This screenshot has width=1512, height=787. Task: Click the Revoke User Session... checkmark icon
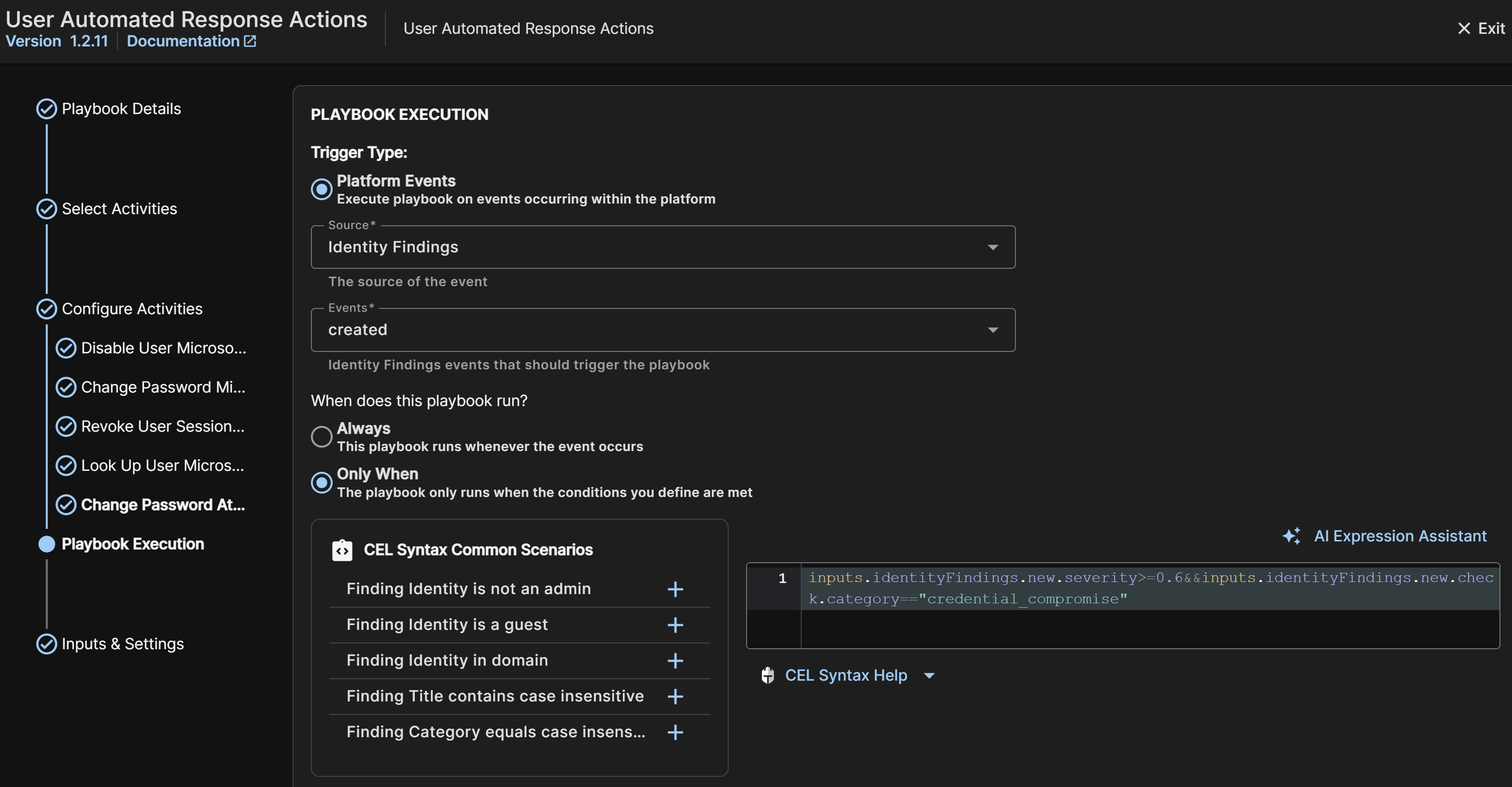[x=66, y=427]
